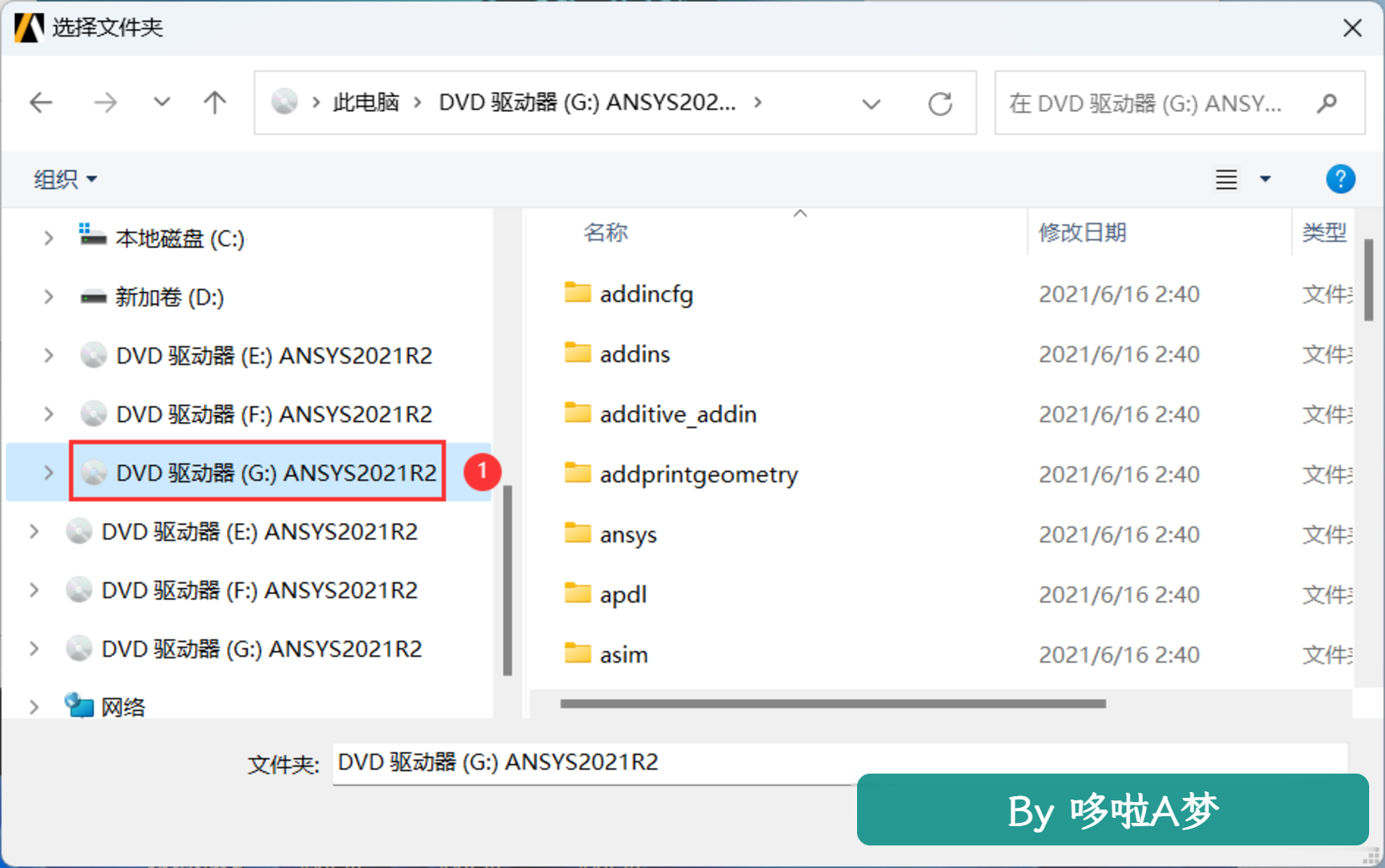The width and height of the screenshot is (1385, 868).
Task: Click the modified date of addincfg
Action: tap(1119, 294)
